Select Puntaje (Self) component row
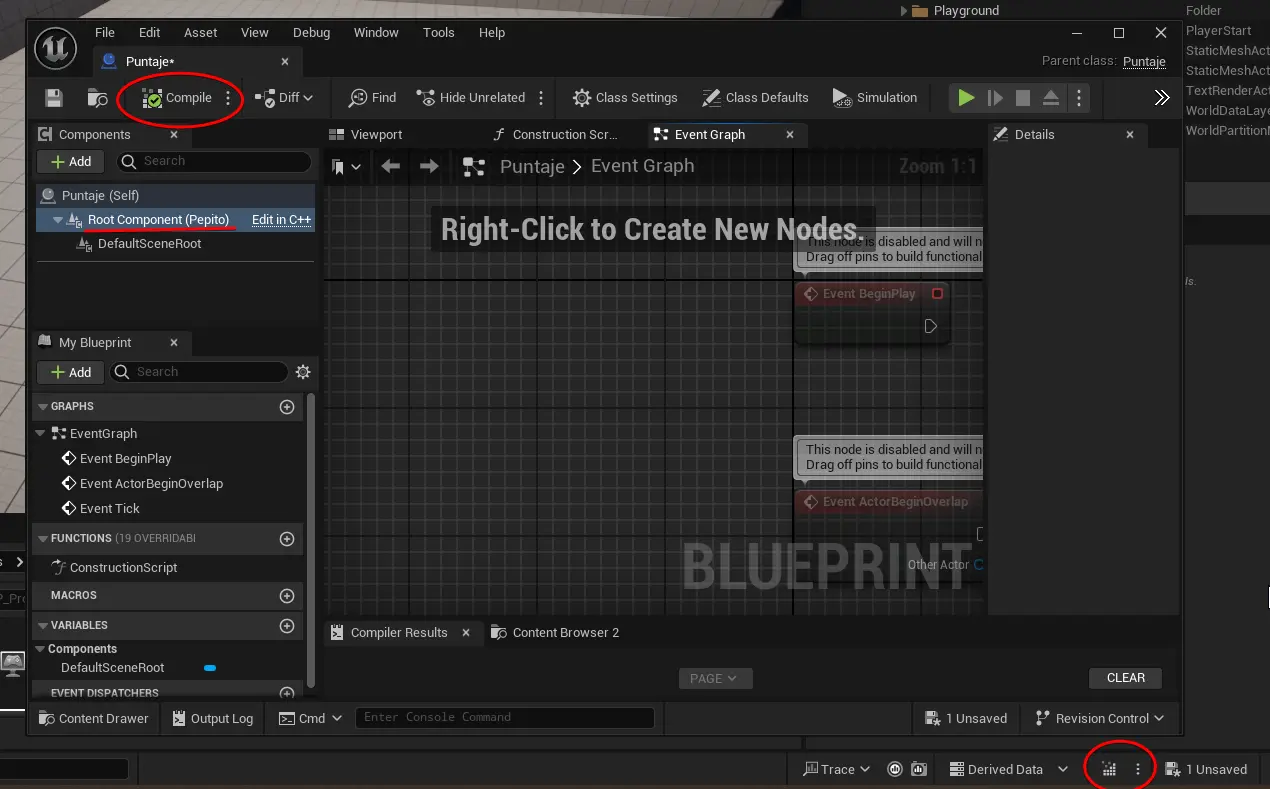1270x789 pixels. pyautogui.click(x=175, y=195)
